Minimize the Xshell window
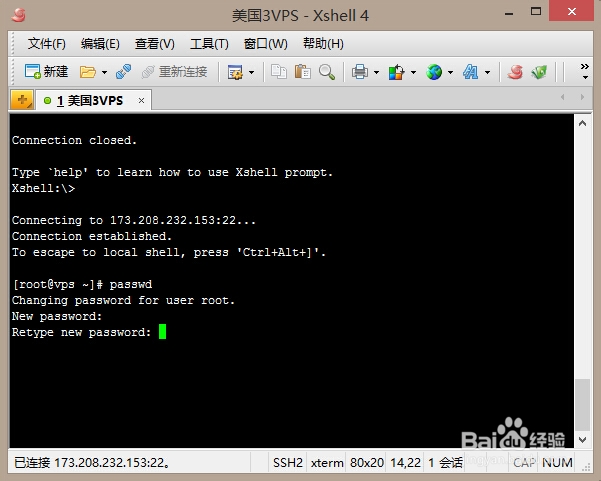This screenshot has height=481, width=601. pyautogui.click(x=509, y=14)
